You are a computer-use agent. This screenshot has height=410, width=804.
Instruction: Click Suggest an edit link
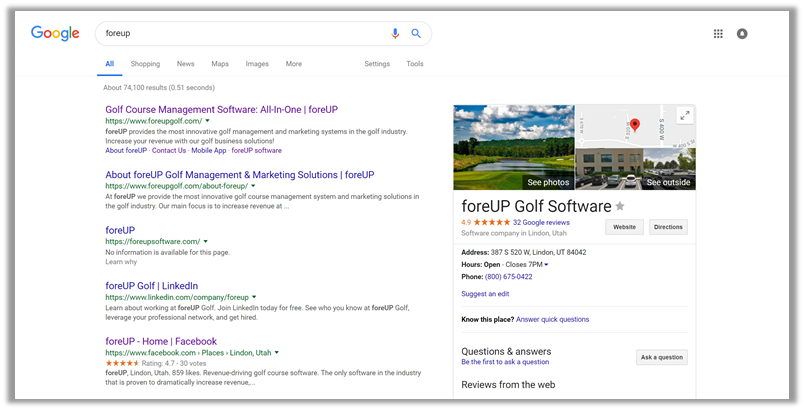pyautogui.click(x=485, y=294)
